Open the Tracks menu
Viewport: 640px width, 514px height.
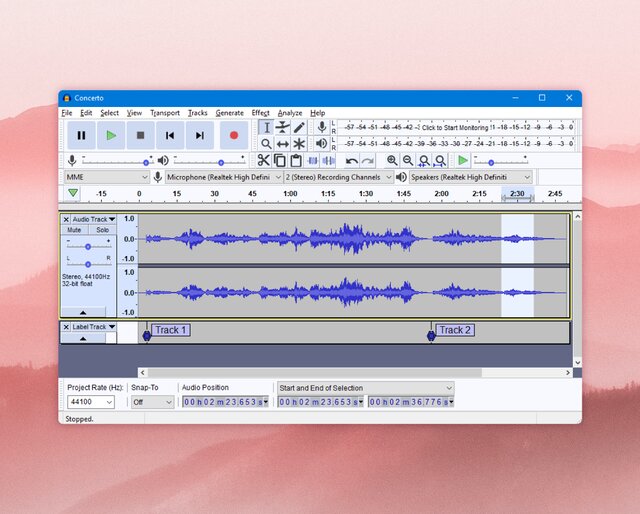click(x=198, y=113)
